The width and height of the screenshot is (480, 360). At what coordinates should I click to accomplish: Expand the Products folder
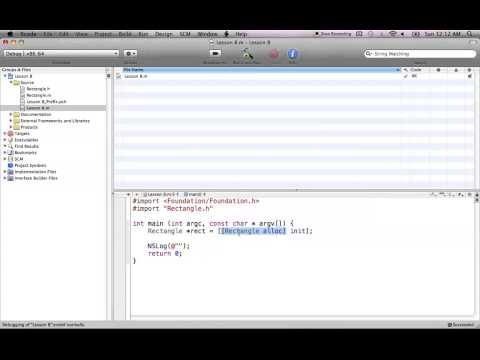[x=11, y=127]
